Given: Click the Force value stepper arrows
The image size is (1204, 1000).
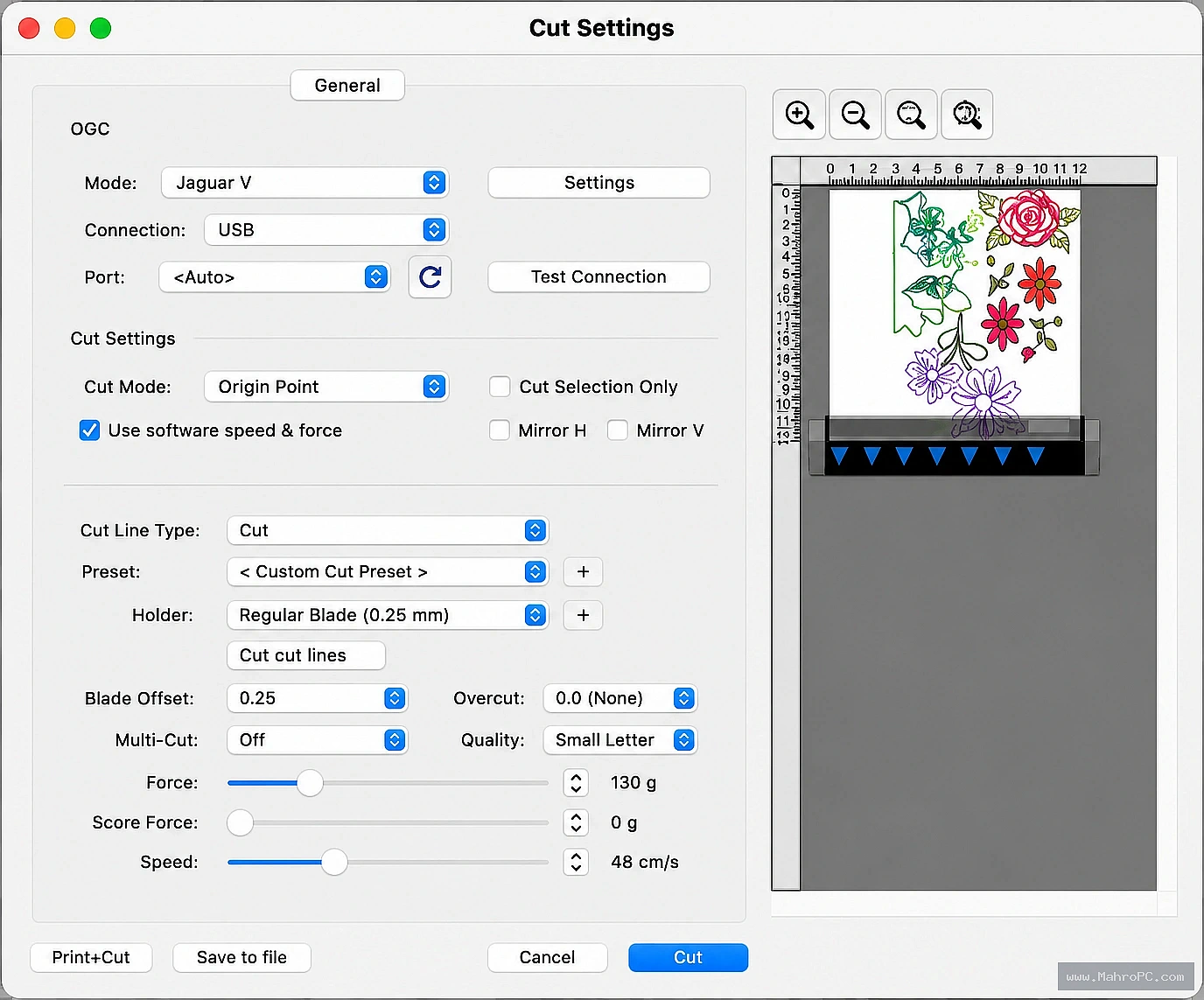Looking at the screenshot, I should [x=576, y=782].
